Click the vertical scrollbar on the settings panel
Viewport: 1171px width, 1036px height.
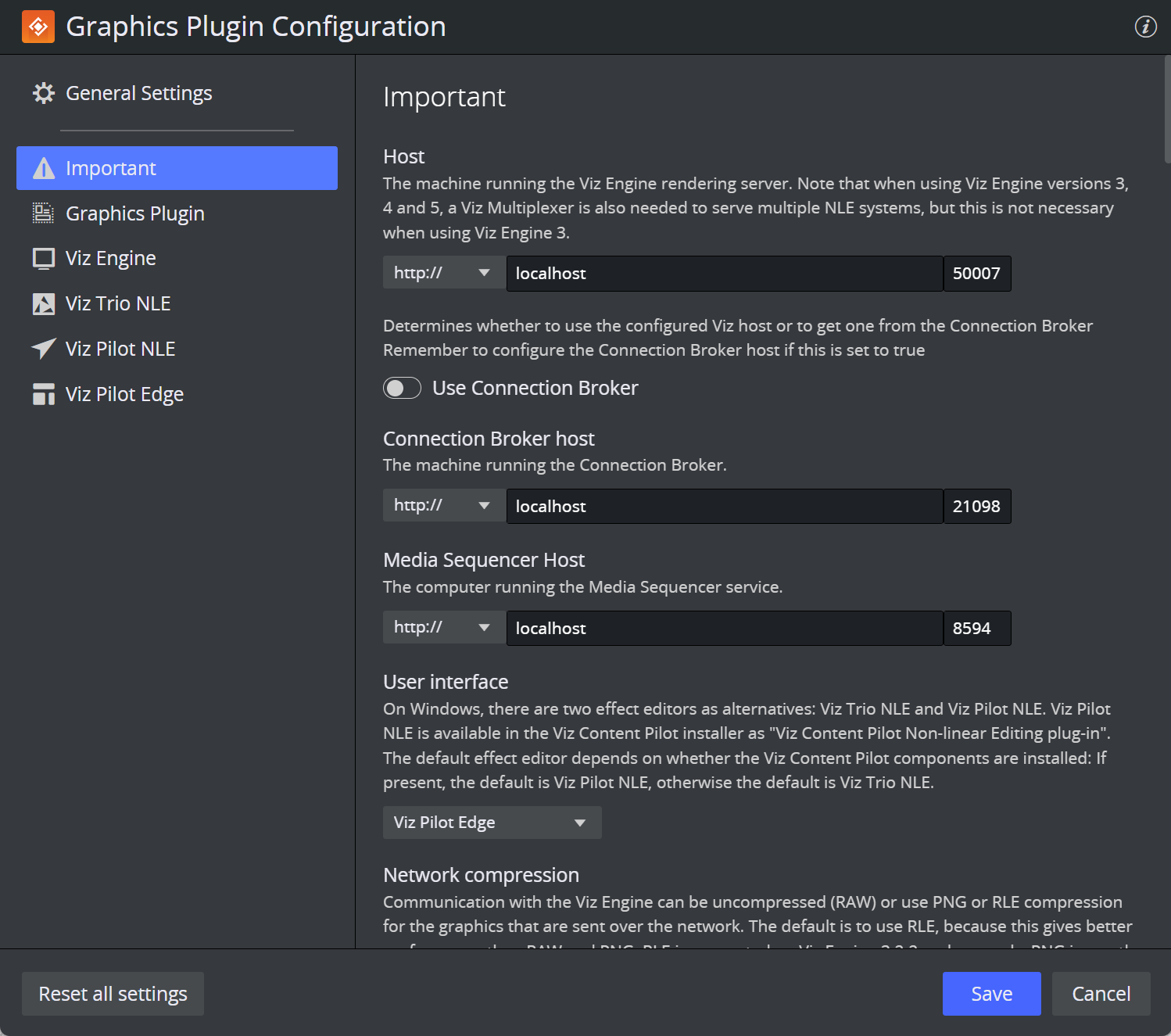[1167, 109]
